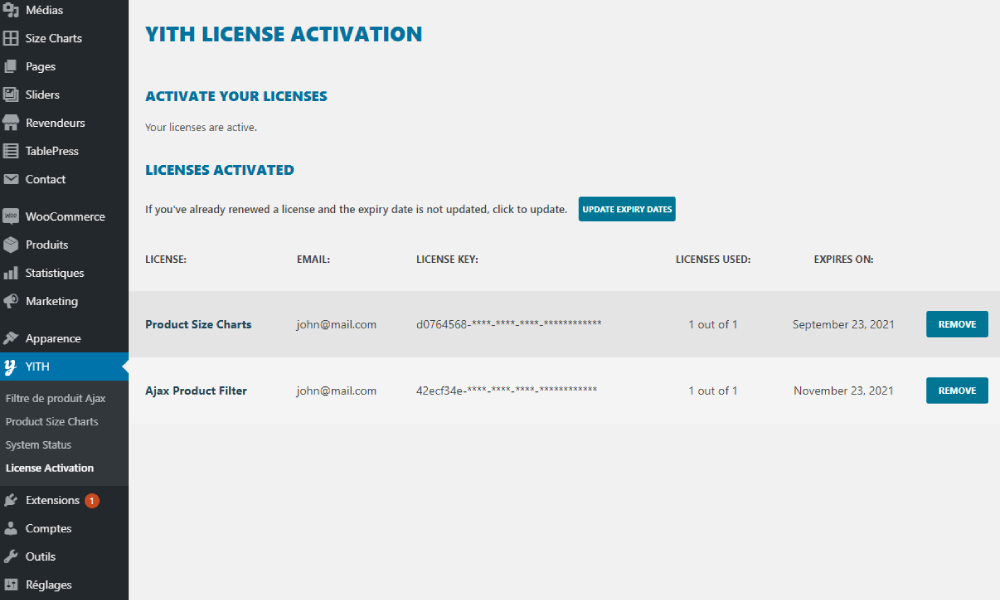Click the Pages icon in sidebar
This screenshot has width=1000, height=600.
11,66
